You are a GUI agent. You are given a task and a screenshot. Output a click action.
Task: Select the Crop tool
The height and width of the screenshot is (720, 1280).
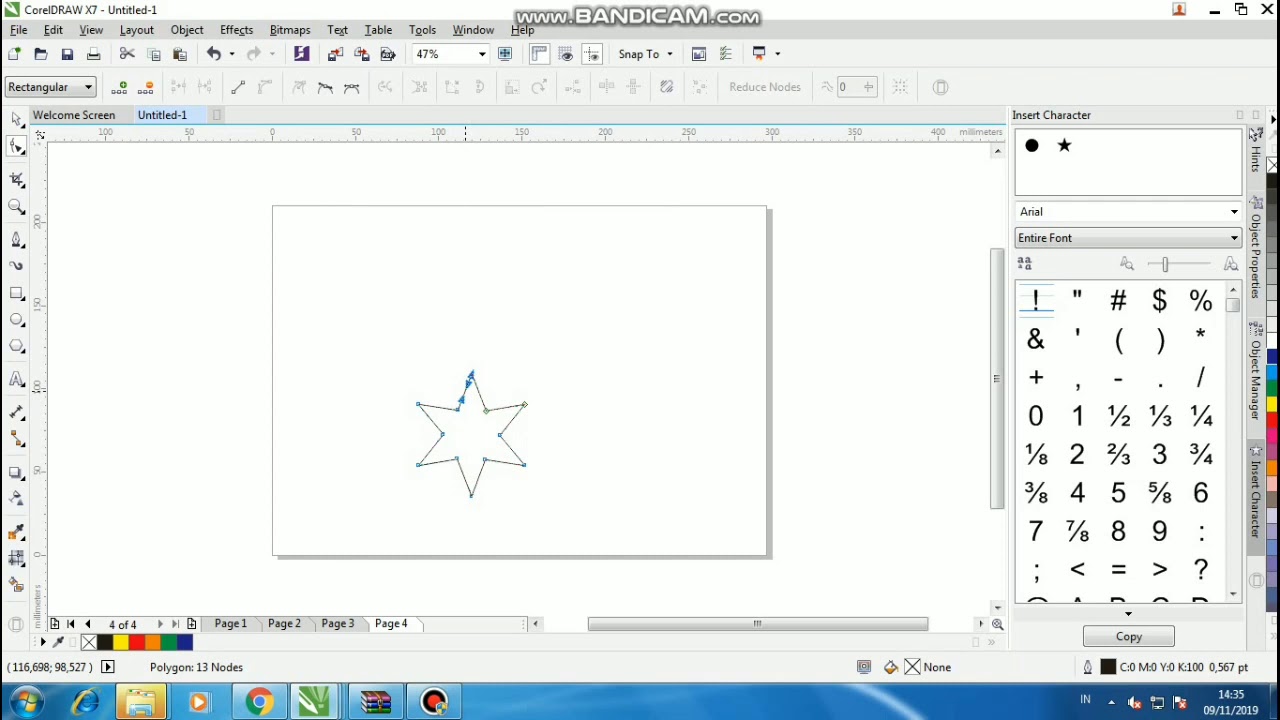click(17, 179)
